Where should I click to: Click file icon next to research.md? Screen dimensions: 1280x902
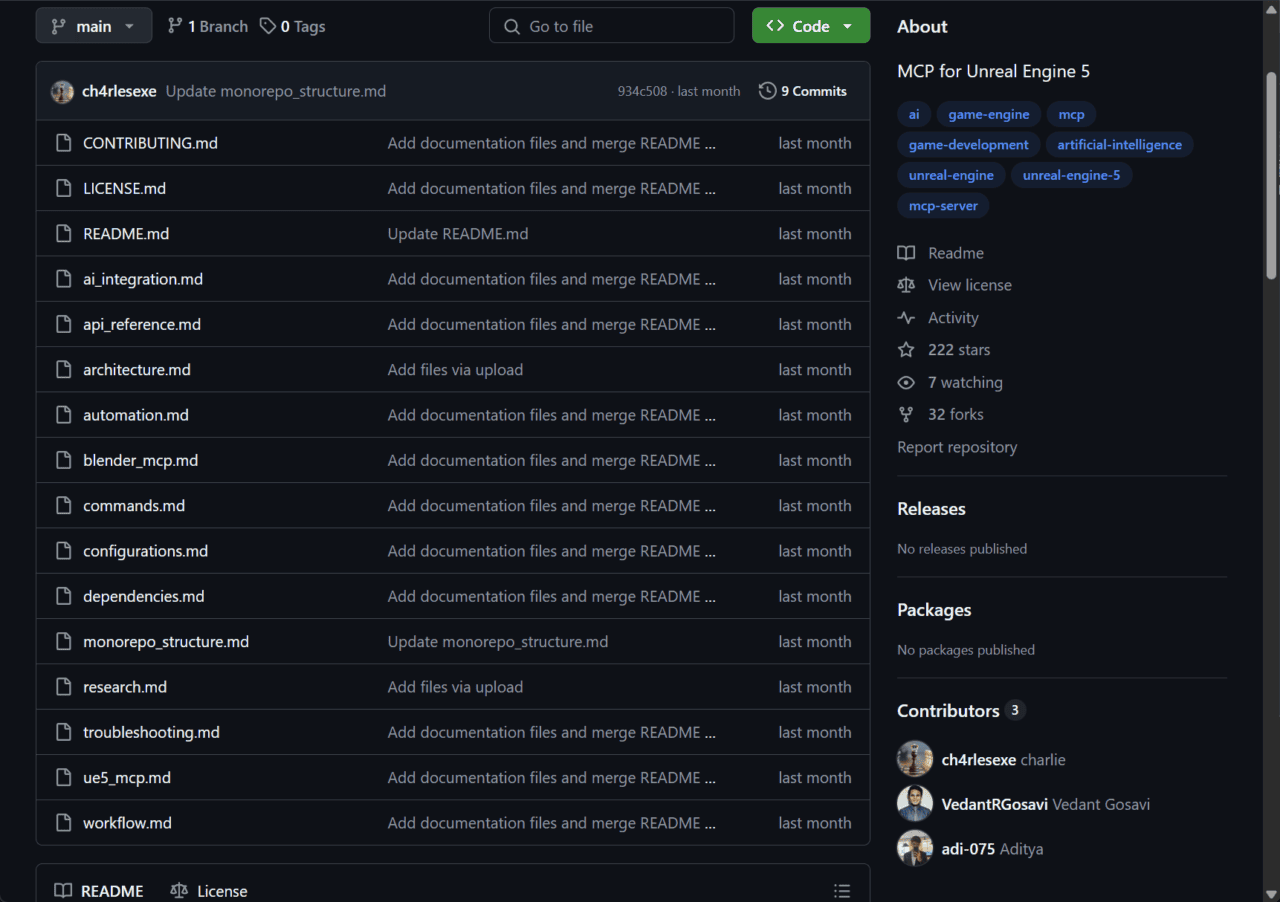tap(64, 687)
